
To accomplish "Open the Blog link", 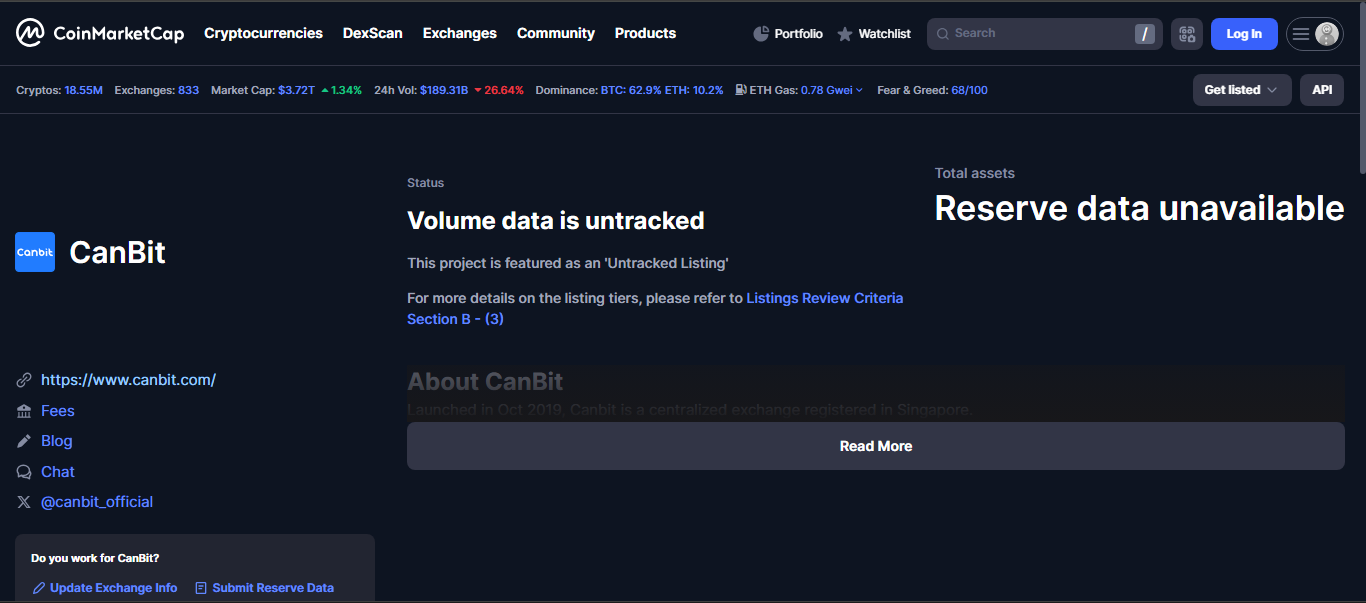I will pos(57,441).
